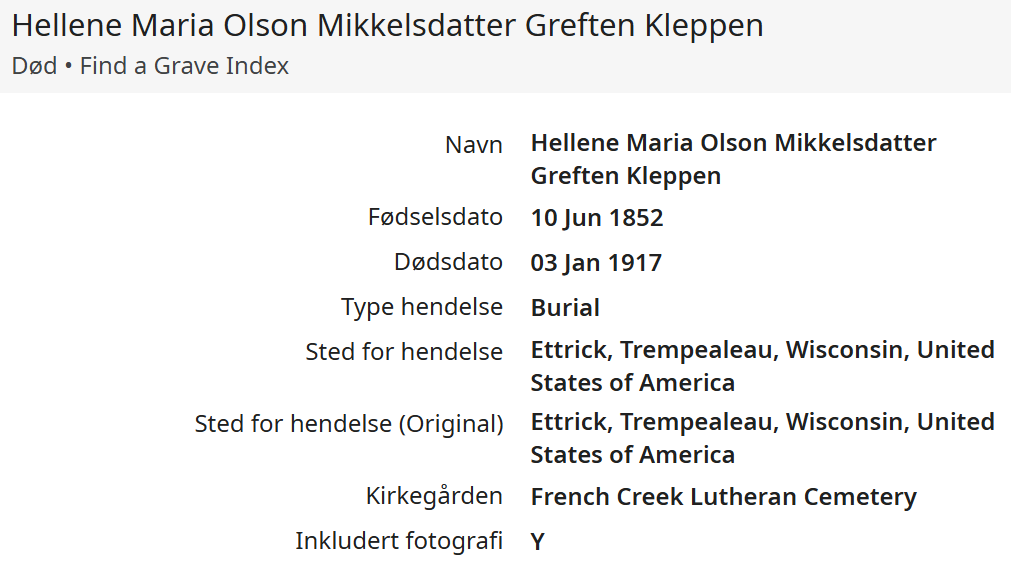Click the word Død in the subtitle

click(34, 66)
